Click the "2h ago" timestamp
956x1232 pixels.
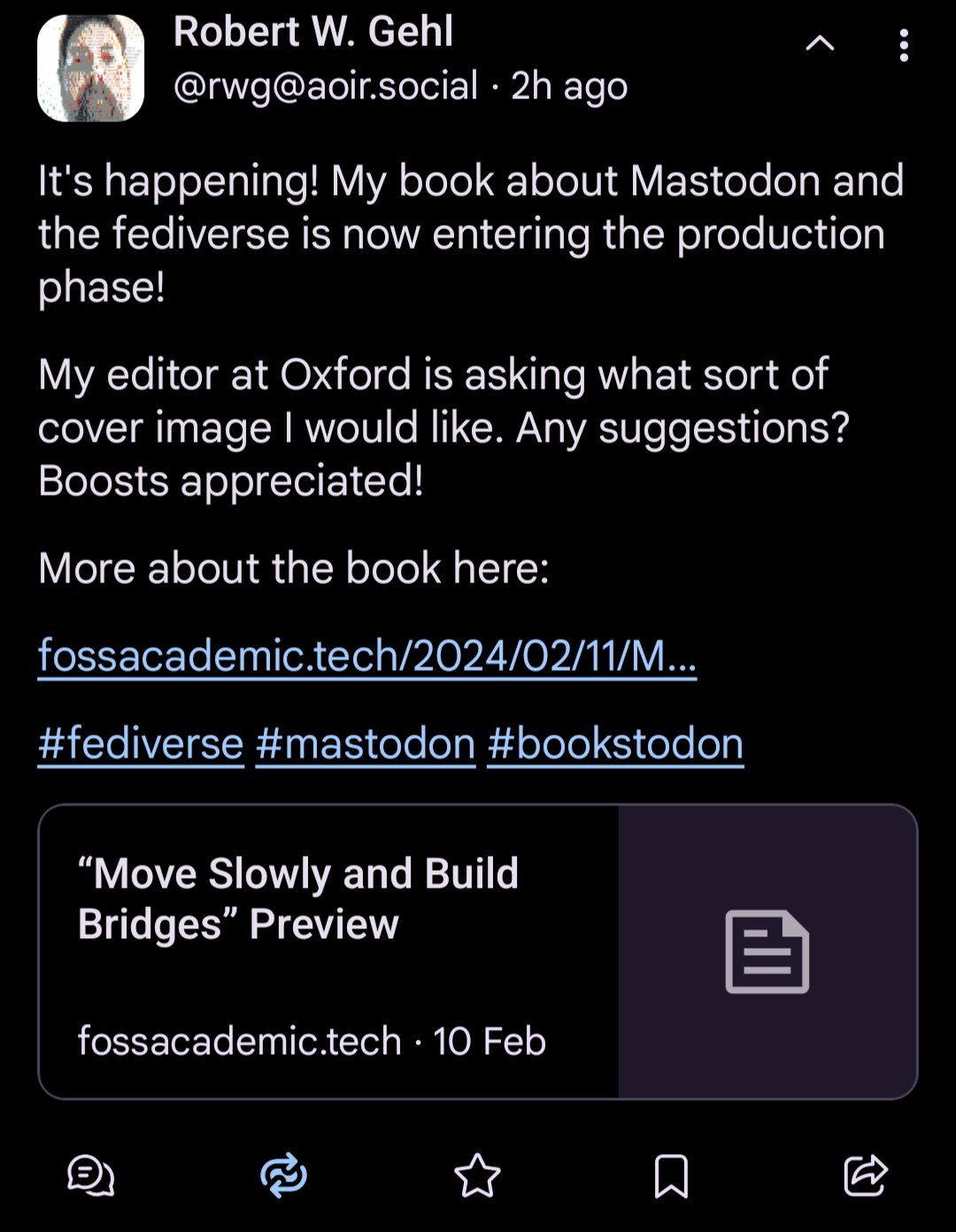point(570,86)
